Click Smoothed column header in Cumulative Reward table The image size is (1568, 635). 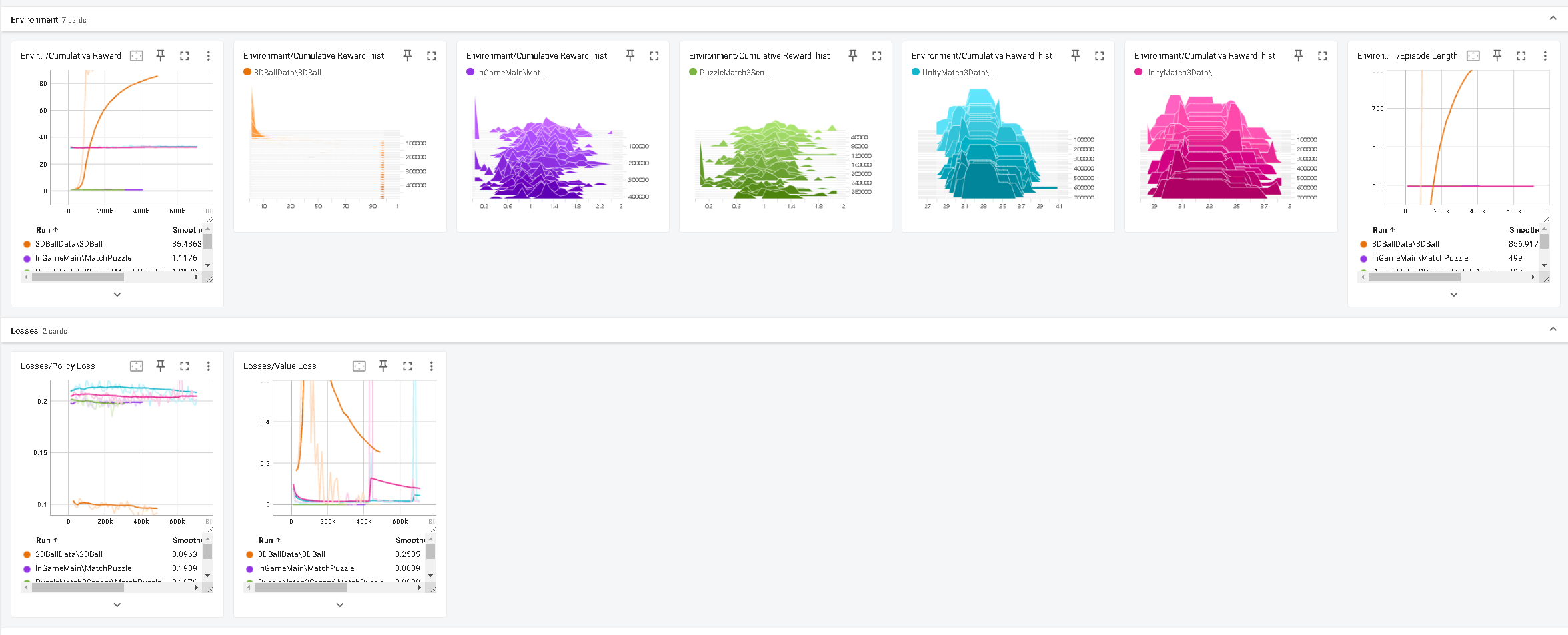click(187, 230)
